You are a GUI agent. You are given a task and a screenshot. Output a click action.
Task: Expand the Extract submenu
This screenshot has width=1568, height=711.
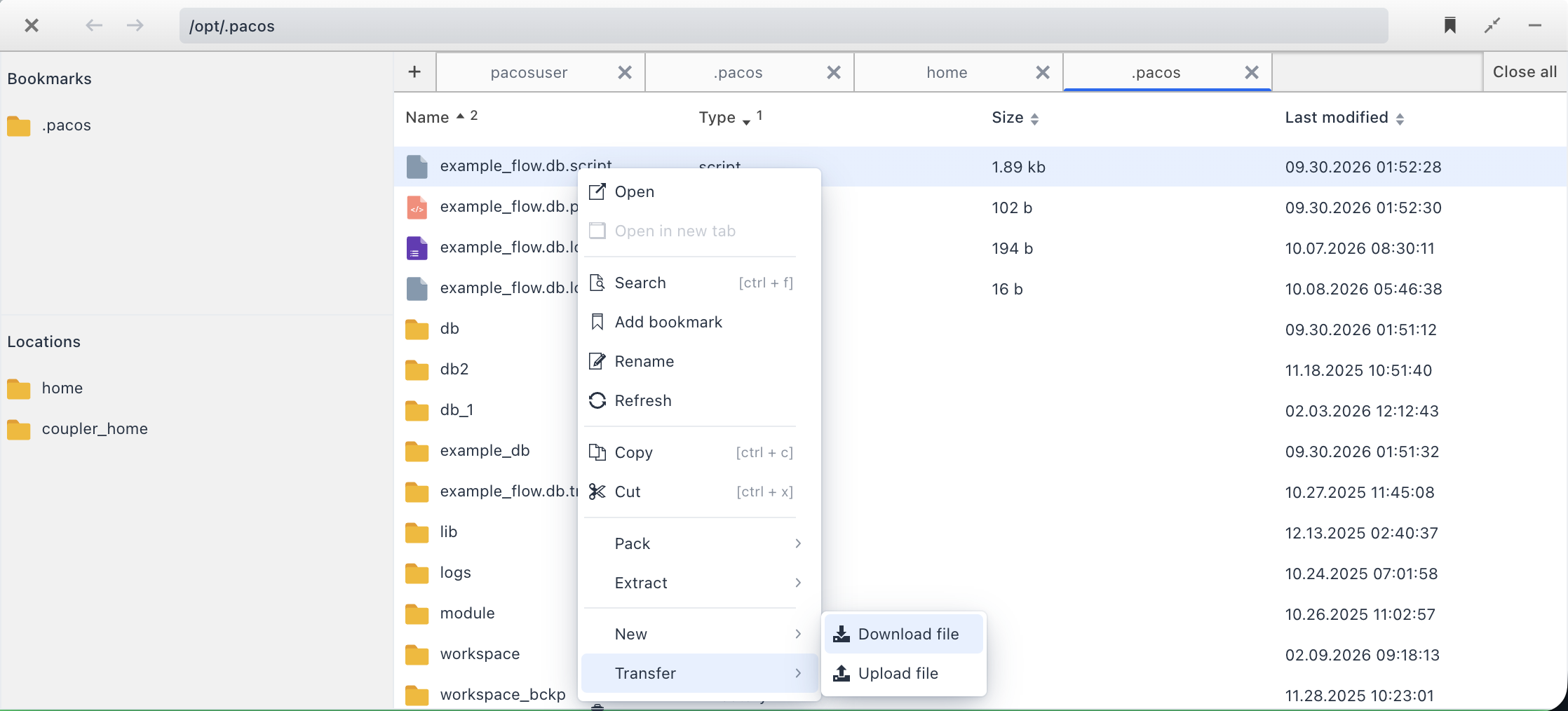[x=701, y=583]
